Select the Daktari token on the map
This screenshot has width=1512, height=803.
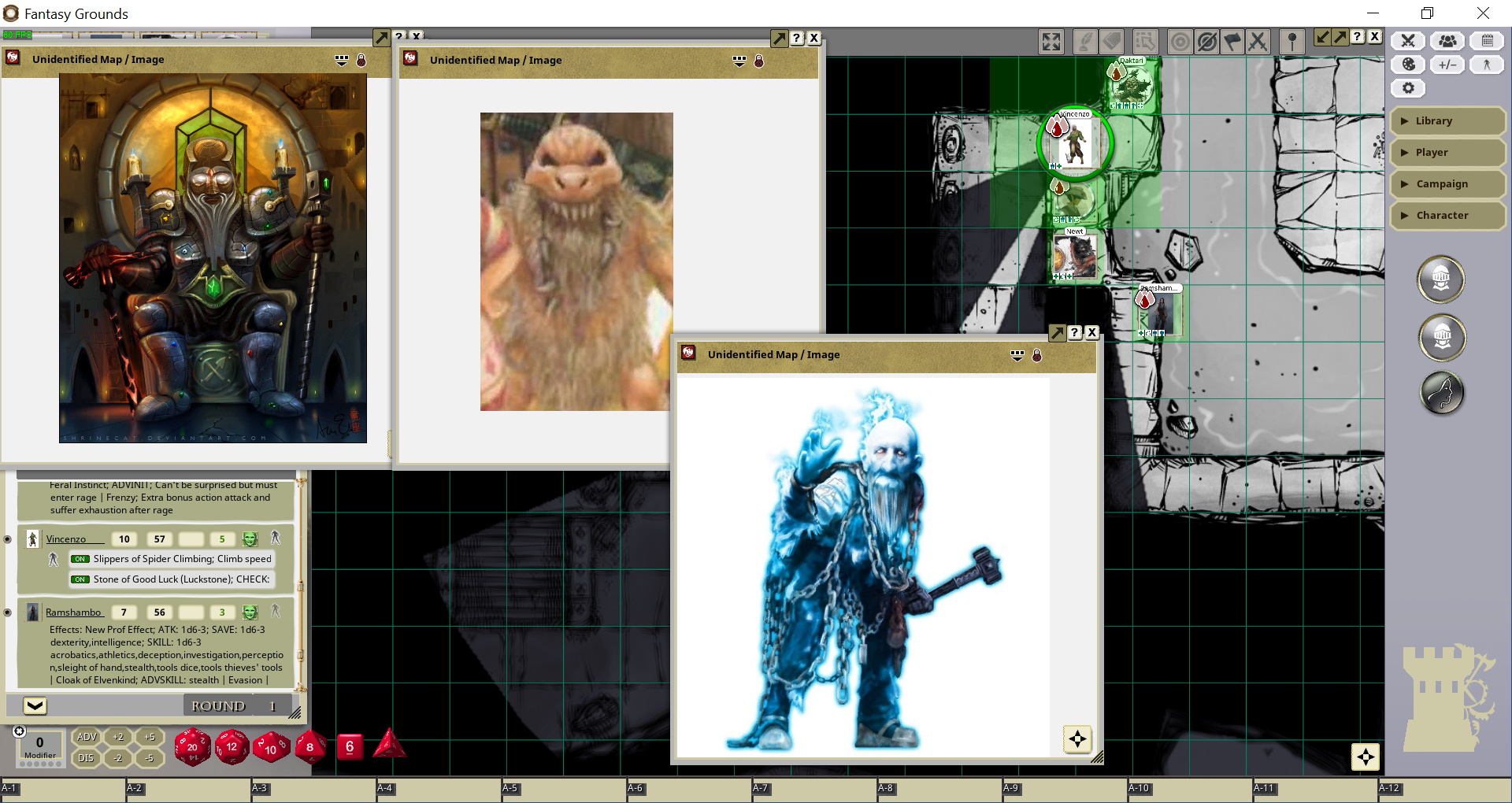pos(1132,83)
